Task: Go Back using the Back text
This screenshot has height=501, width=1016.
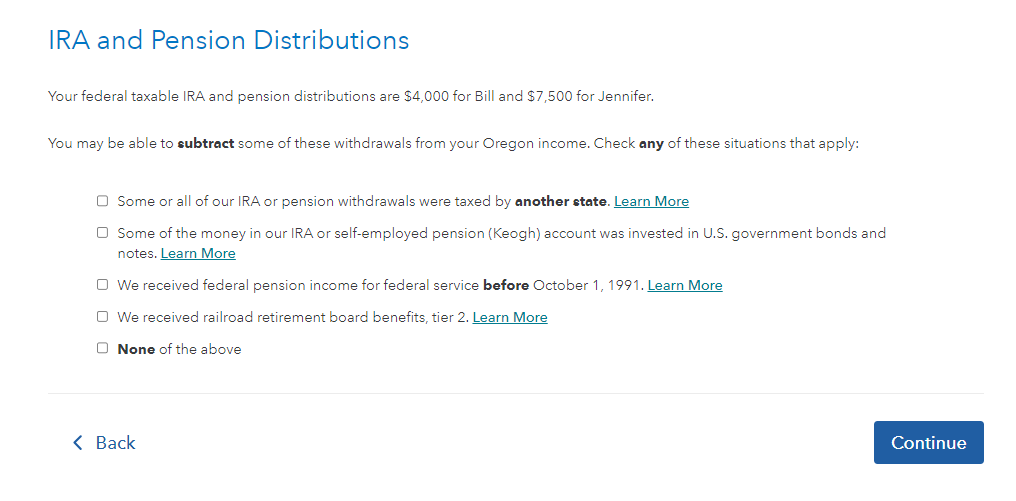Action: 115,443
